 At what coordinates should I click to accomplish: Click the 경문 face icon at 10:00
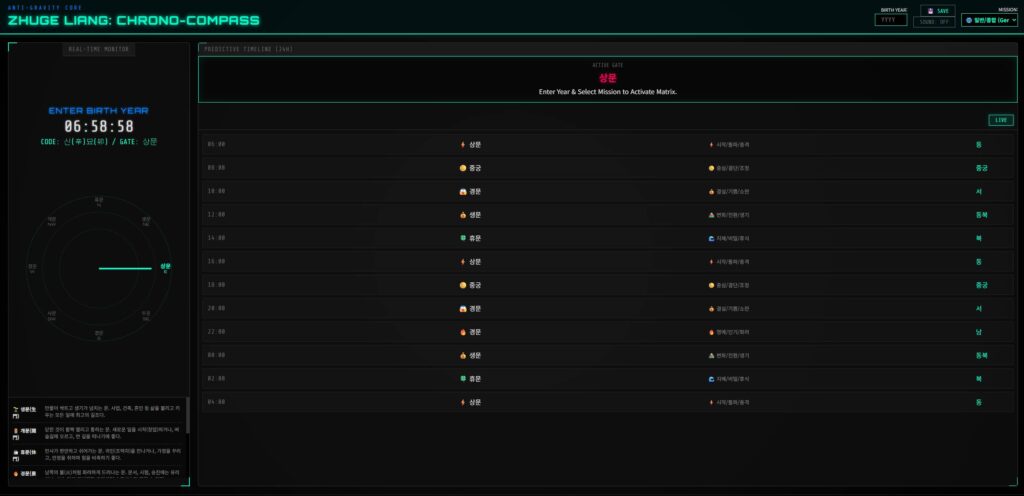(463, 191)
